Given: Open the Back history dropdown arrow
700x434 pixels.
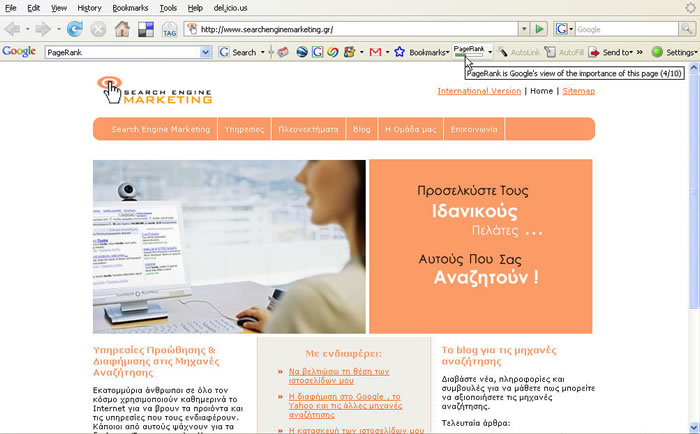Looking at the screenshot, I should (27, 29).
